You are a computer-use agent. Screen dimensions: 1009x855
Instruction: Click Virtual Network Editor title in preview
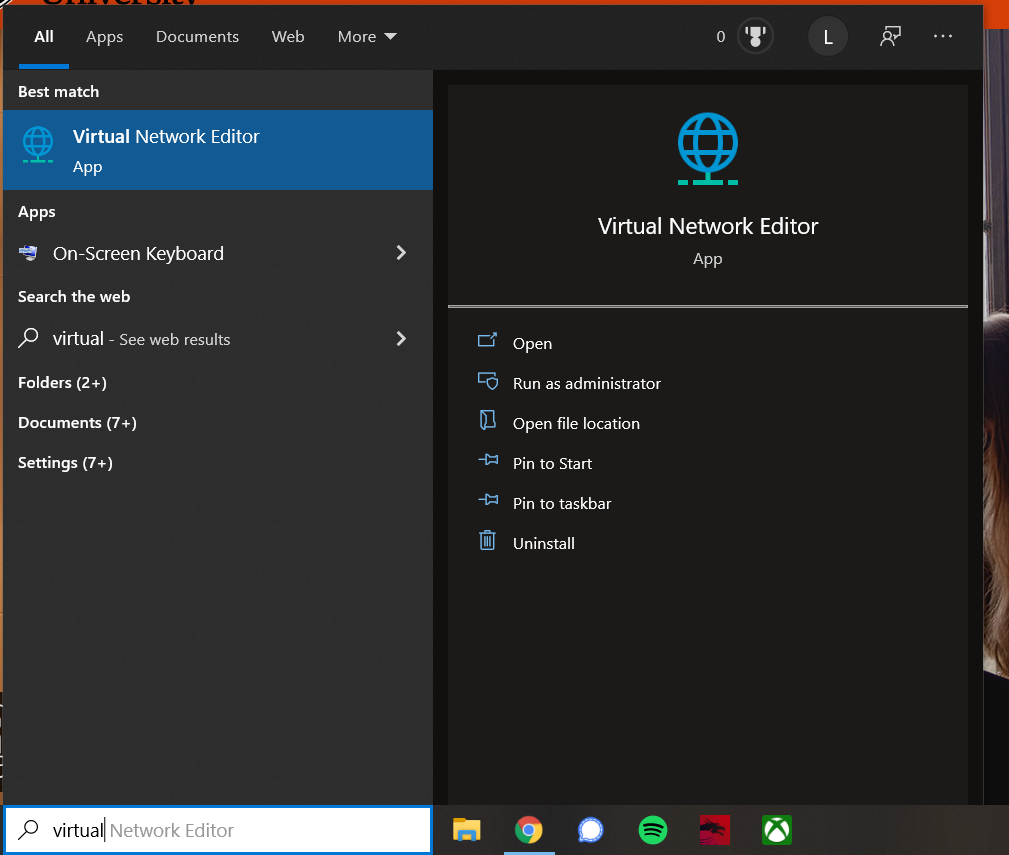tap(708, 226)
